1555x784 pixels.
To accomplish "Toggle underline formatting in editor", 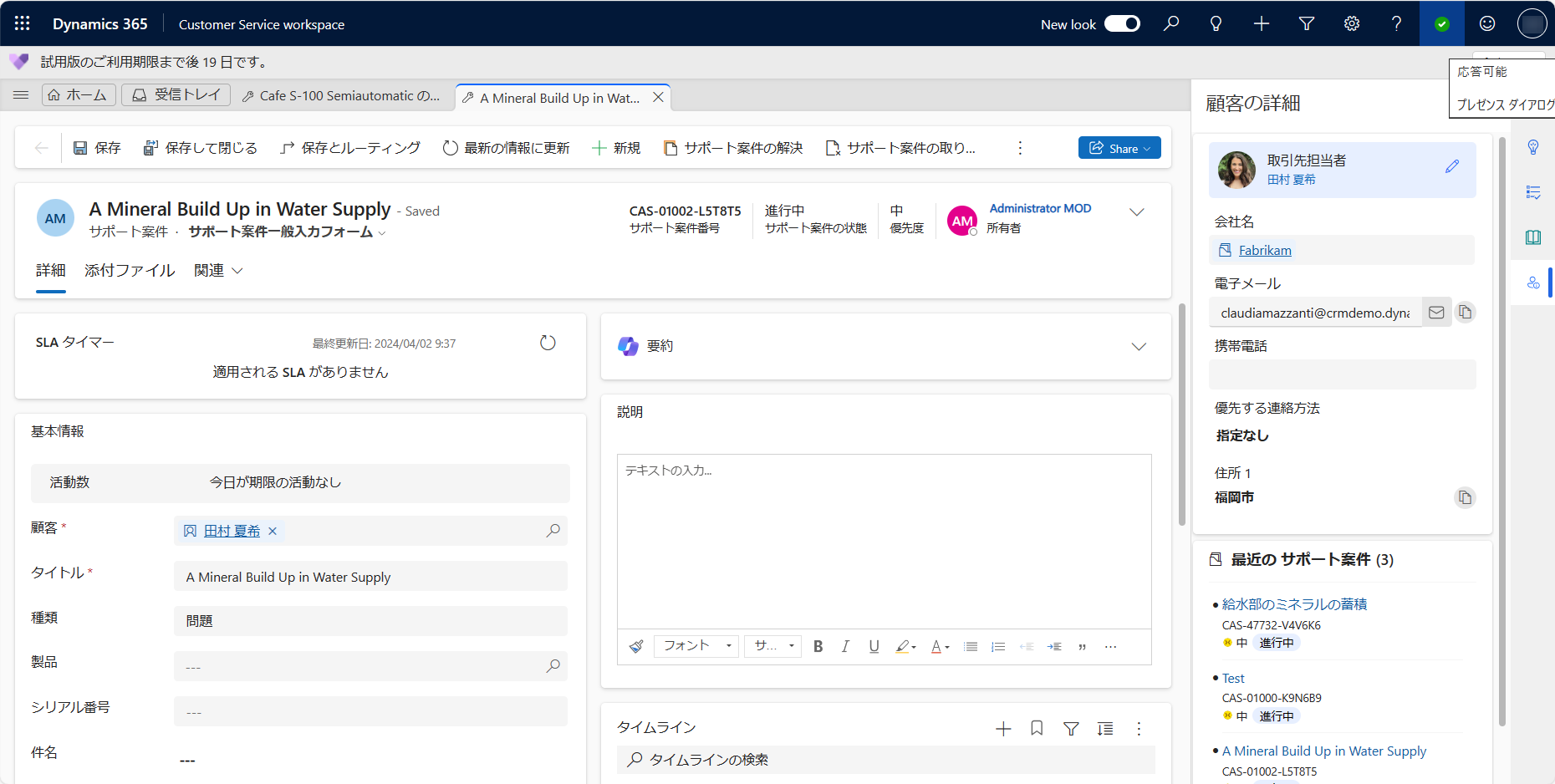I will [x=874, y=646].
